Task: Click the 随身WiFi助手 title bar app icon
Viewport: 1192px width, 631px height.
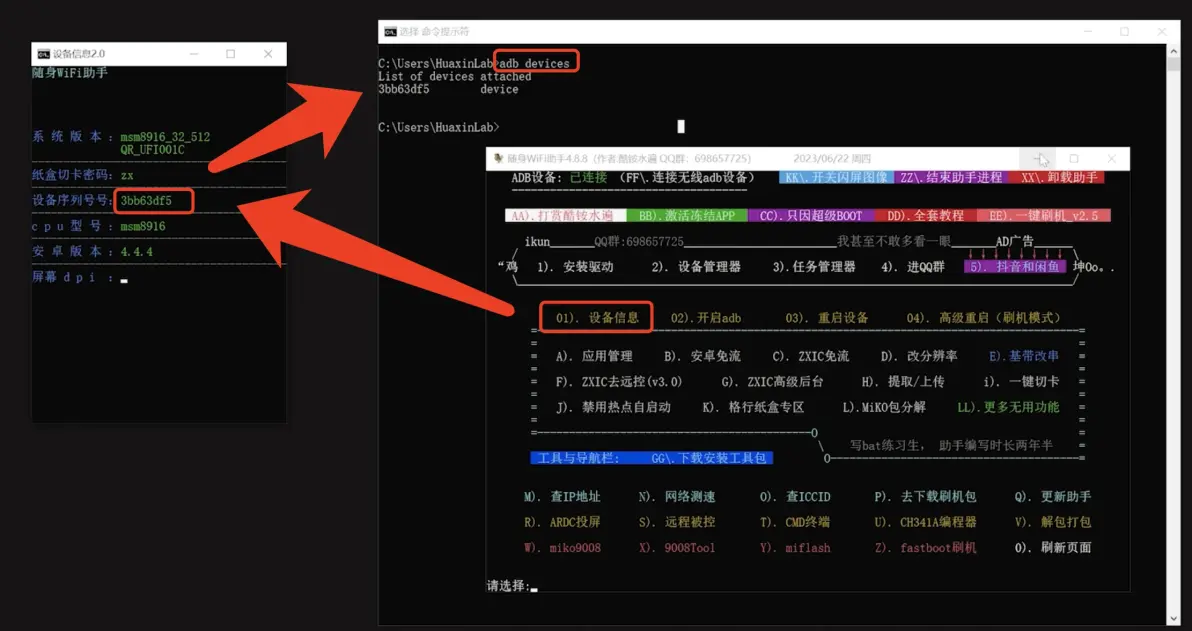Action: tap(497, 159)
